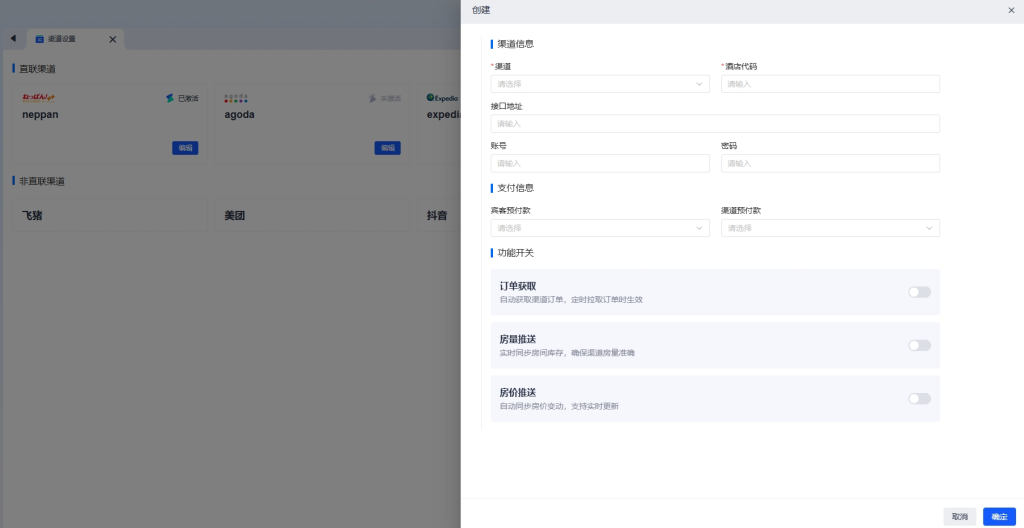The height and width of the screenshot is (528, 1024).
Task: Turn on the 房量推送 toggle
Action: [919, 345]
